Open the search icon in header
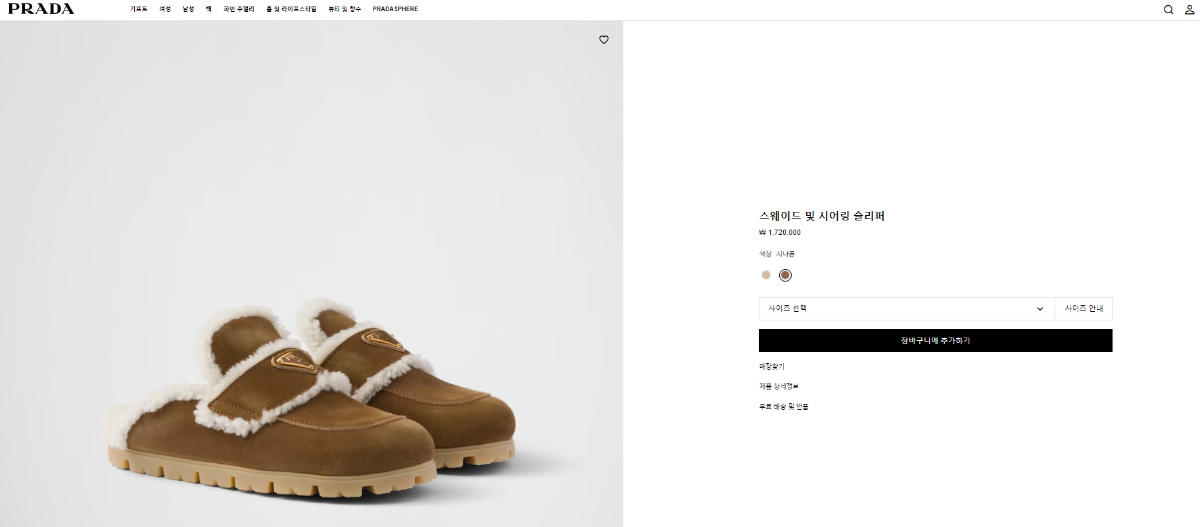 (1168, 9)
